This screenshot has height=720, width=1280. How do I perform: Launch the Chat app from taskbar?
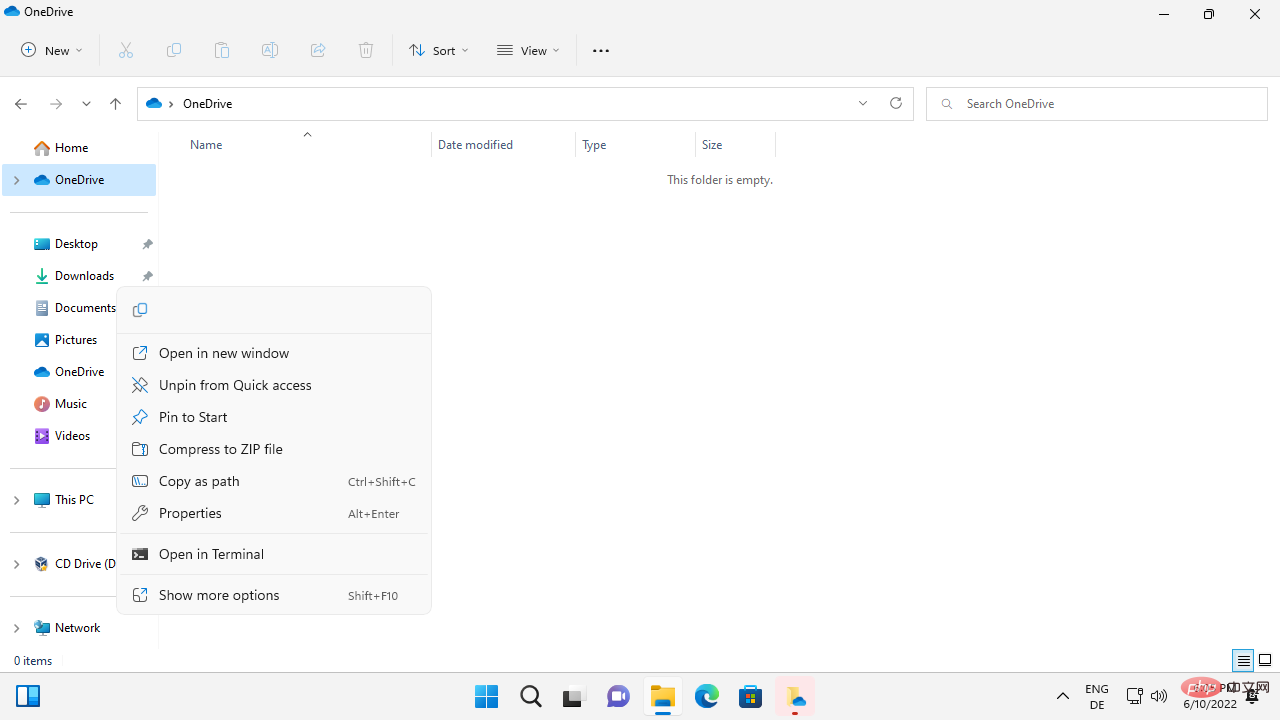click(x=618, y=697)
